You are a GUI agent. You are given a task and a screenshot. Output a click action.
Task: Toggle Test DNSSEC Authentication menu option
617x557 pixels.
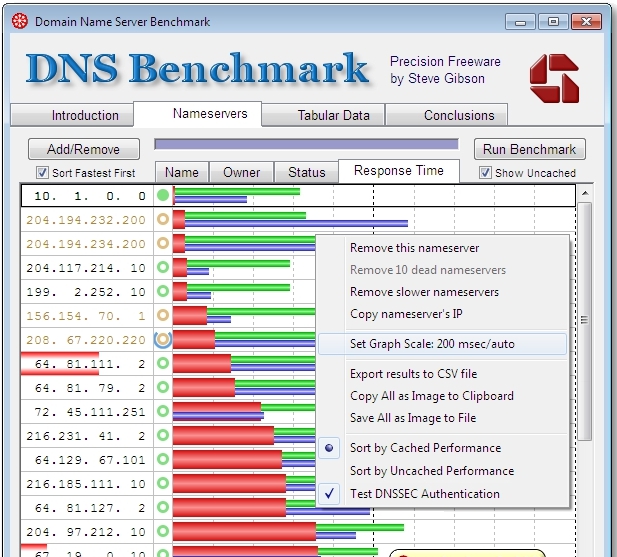[443, 493]
